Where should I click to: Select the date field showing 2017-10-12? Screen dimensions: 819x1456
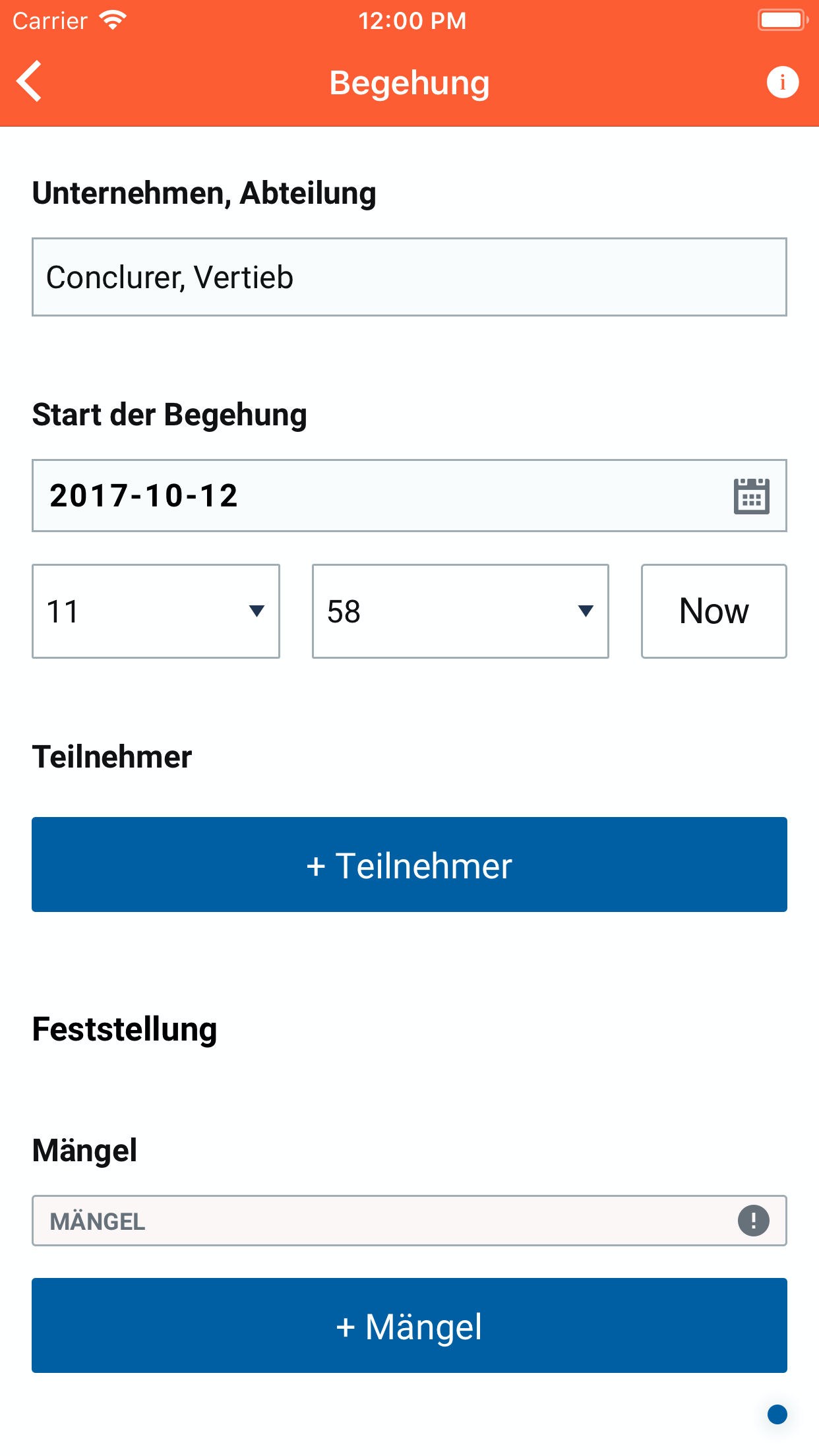coord(376,496)
